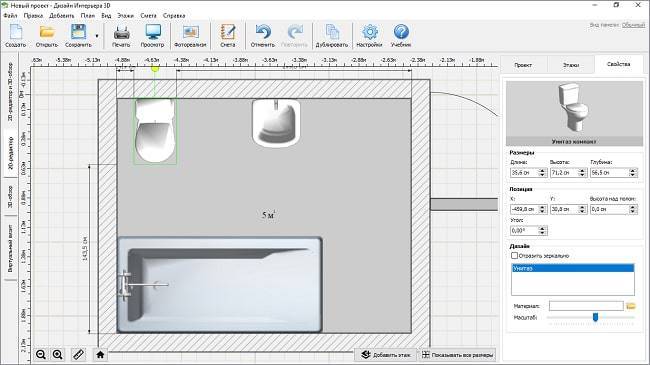This screenshot has height=365, width=650.
Task: Click the Масштаб slider handle
Action: 595,317
